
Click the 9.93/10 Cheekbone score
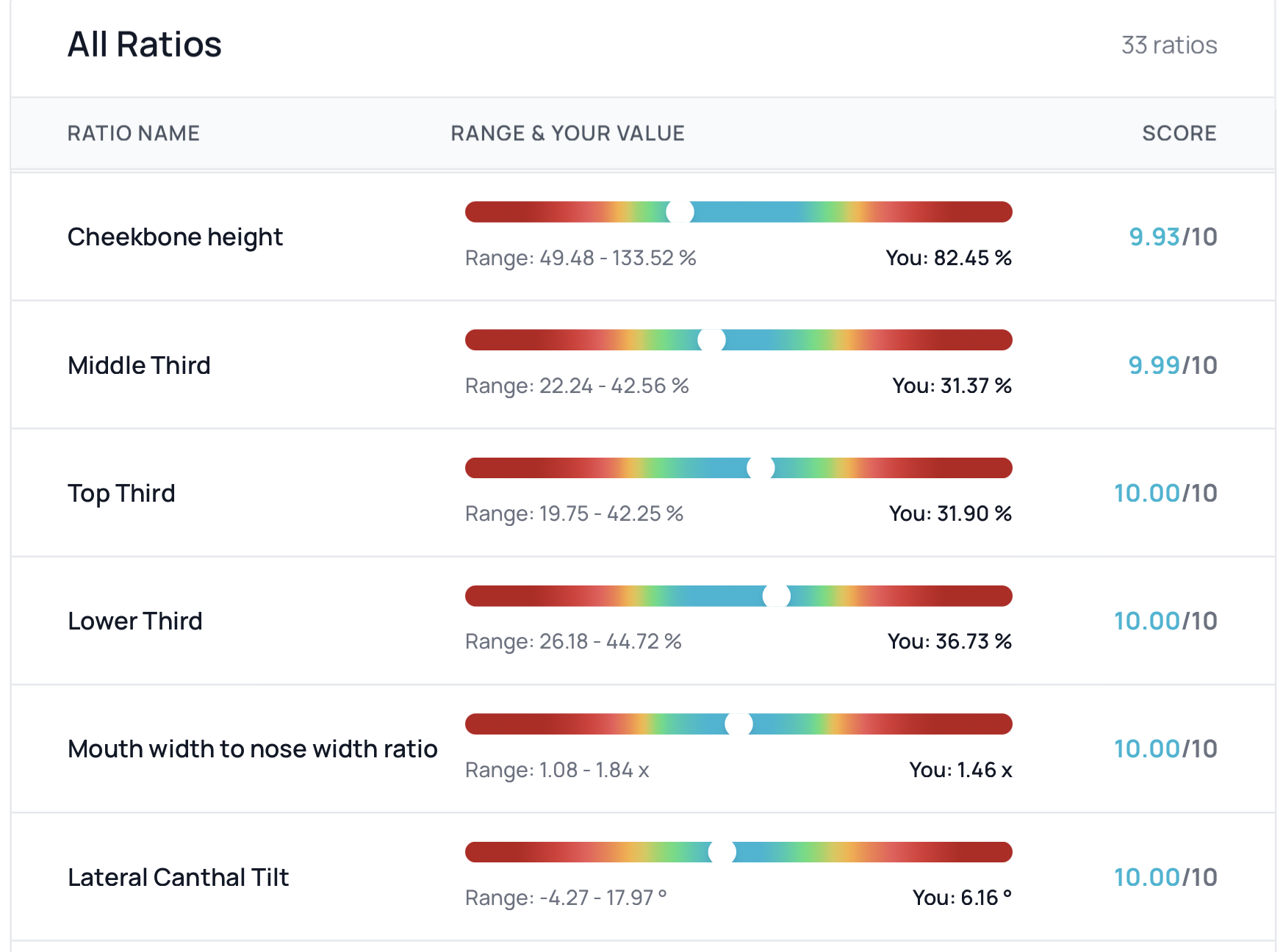(1172, 237)
